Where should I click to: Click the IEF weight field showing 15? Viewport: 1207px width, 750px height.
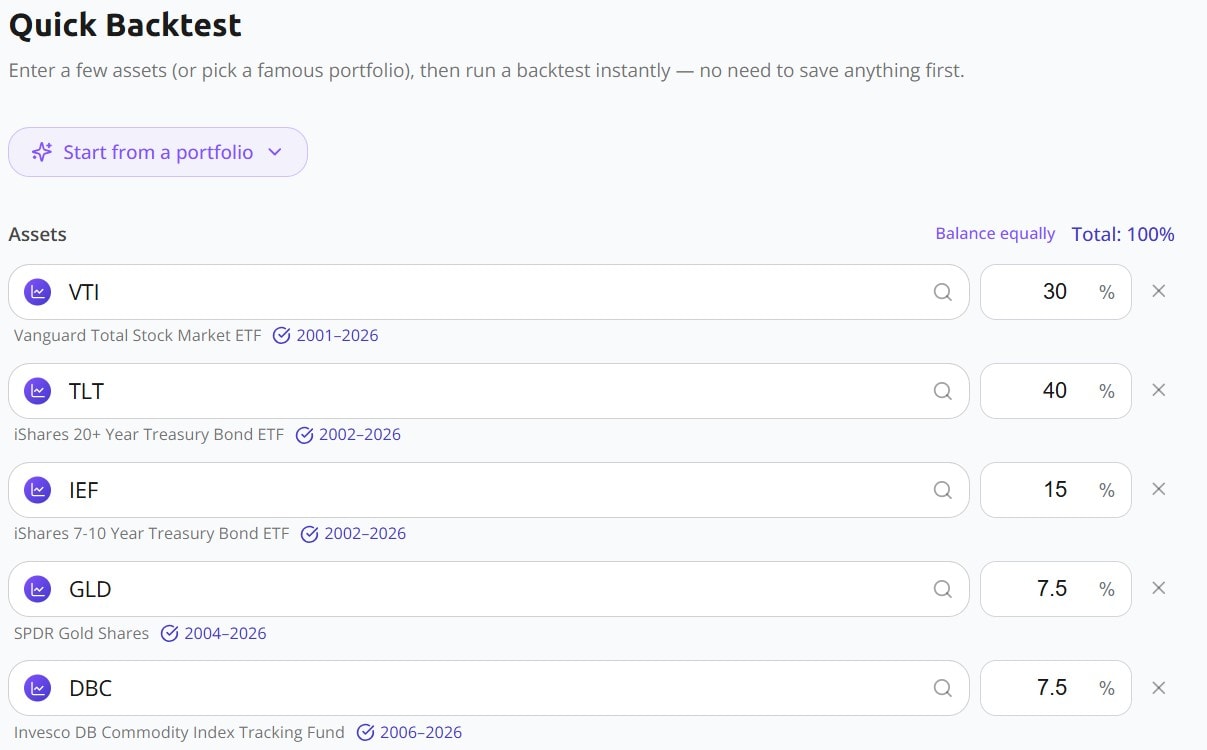coord(1056,490)
